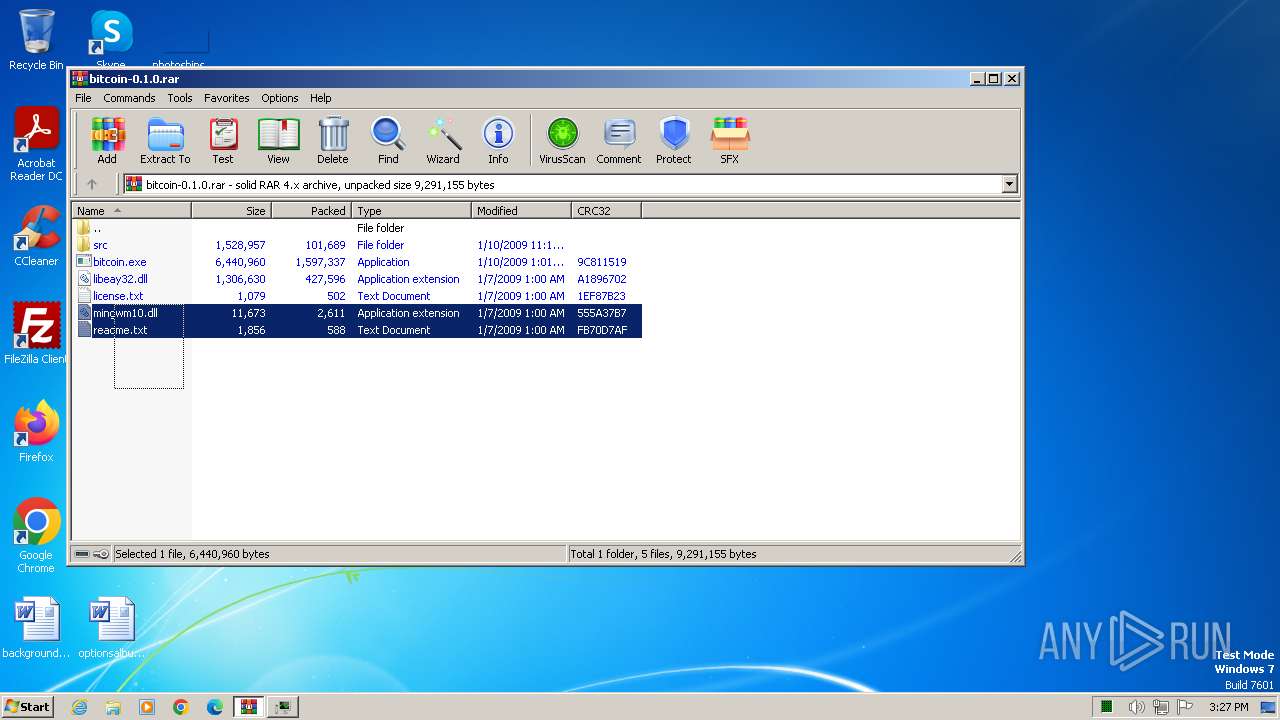Image resolution: width=1280 pixels, height=720 pixels.
Task: Open Skype desktop shortcut
Action: [x=110, y=40]
